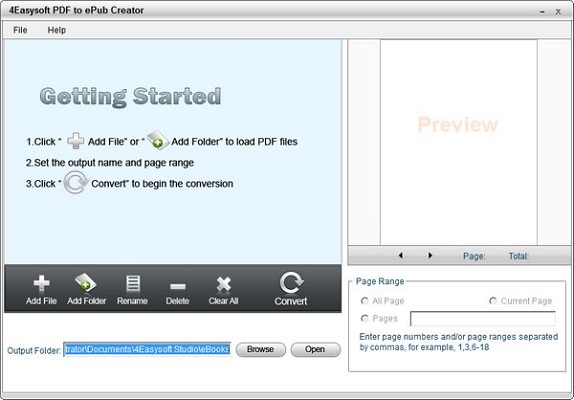Close the PDF to ePub Creator window
Viewport: 574px width, 400px height.
(x=558, y=12)
